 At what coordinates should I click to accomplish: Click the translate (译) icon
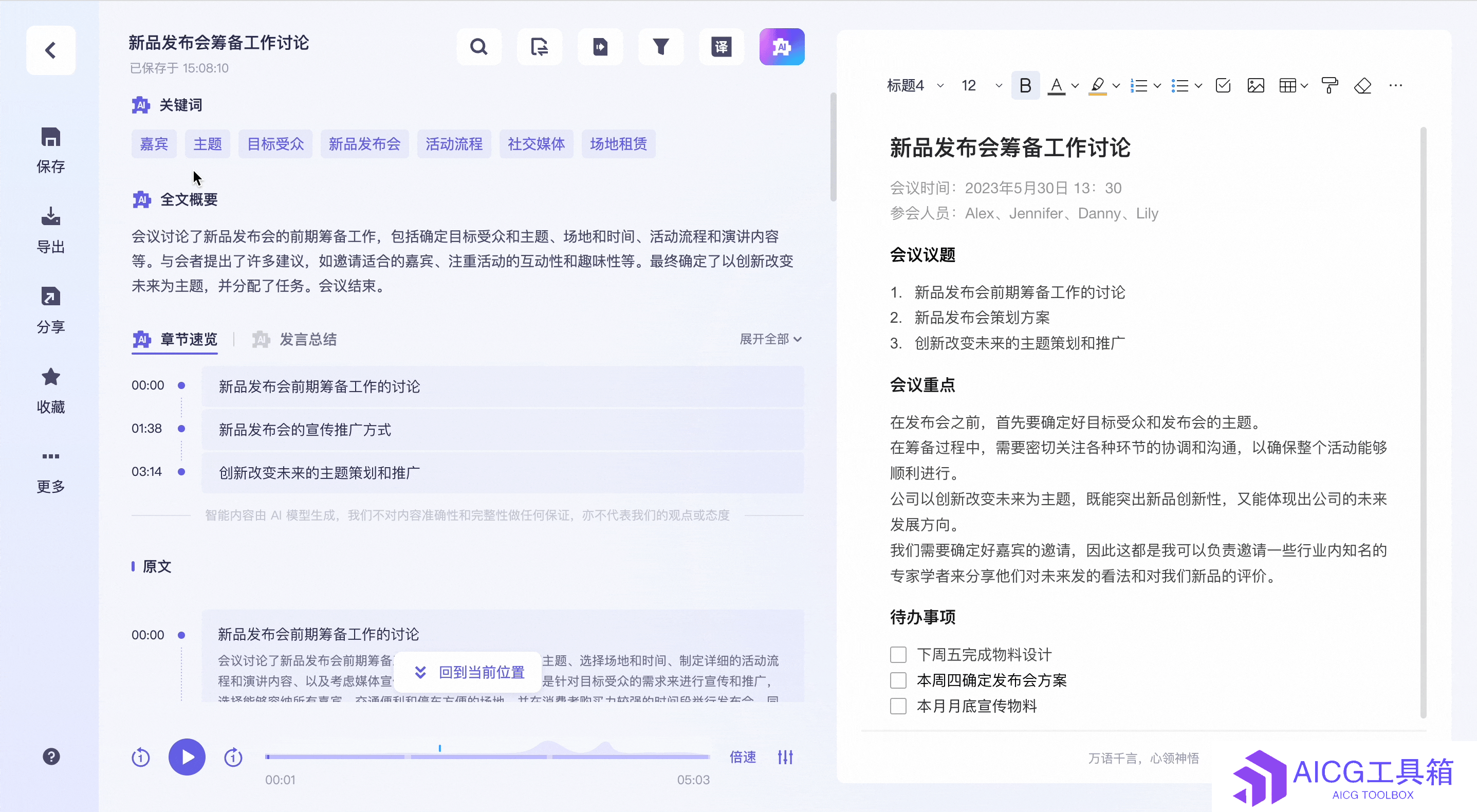[x=722, y=46]
